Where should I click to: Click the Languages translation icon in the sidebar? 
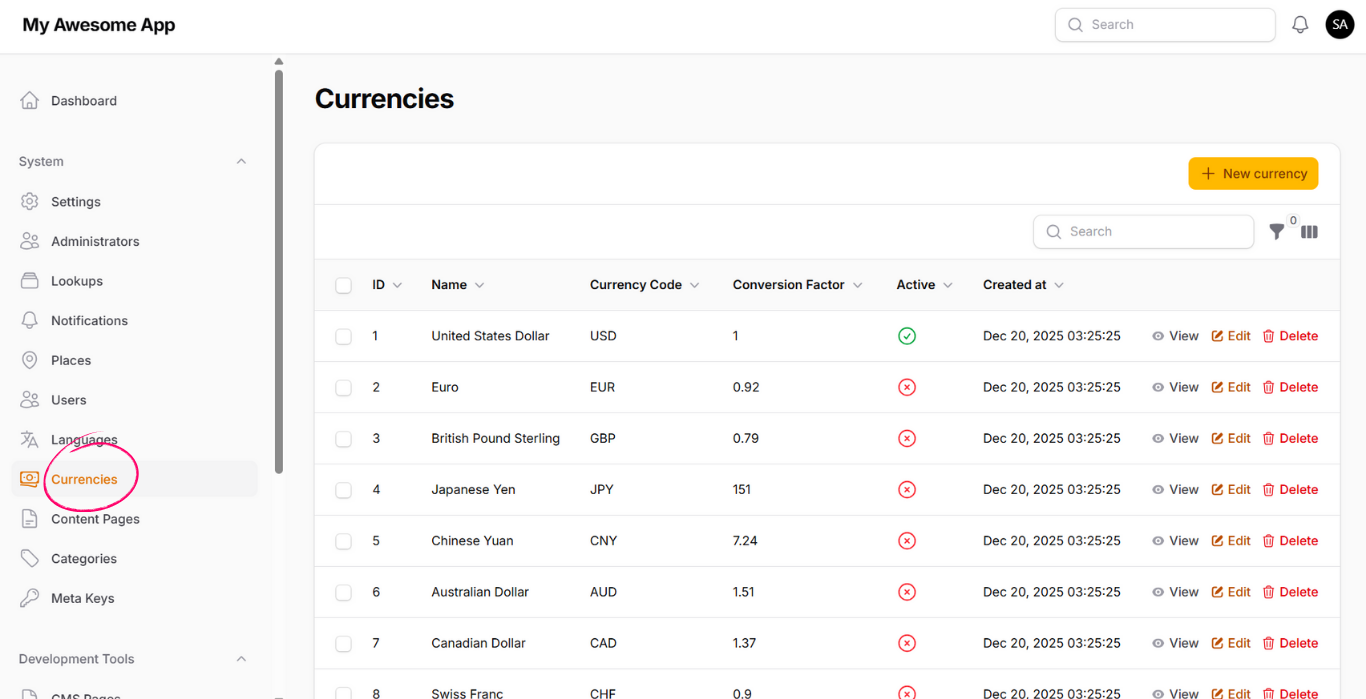[29, 439]
